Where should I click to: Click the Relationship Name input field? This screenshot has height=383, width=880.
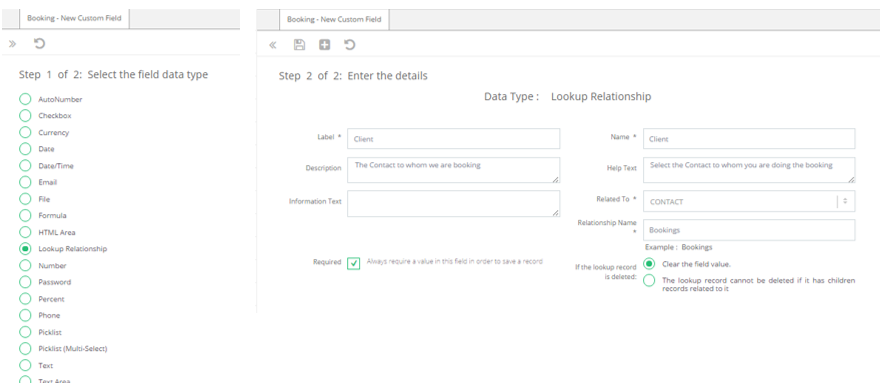coord(749,230)
